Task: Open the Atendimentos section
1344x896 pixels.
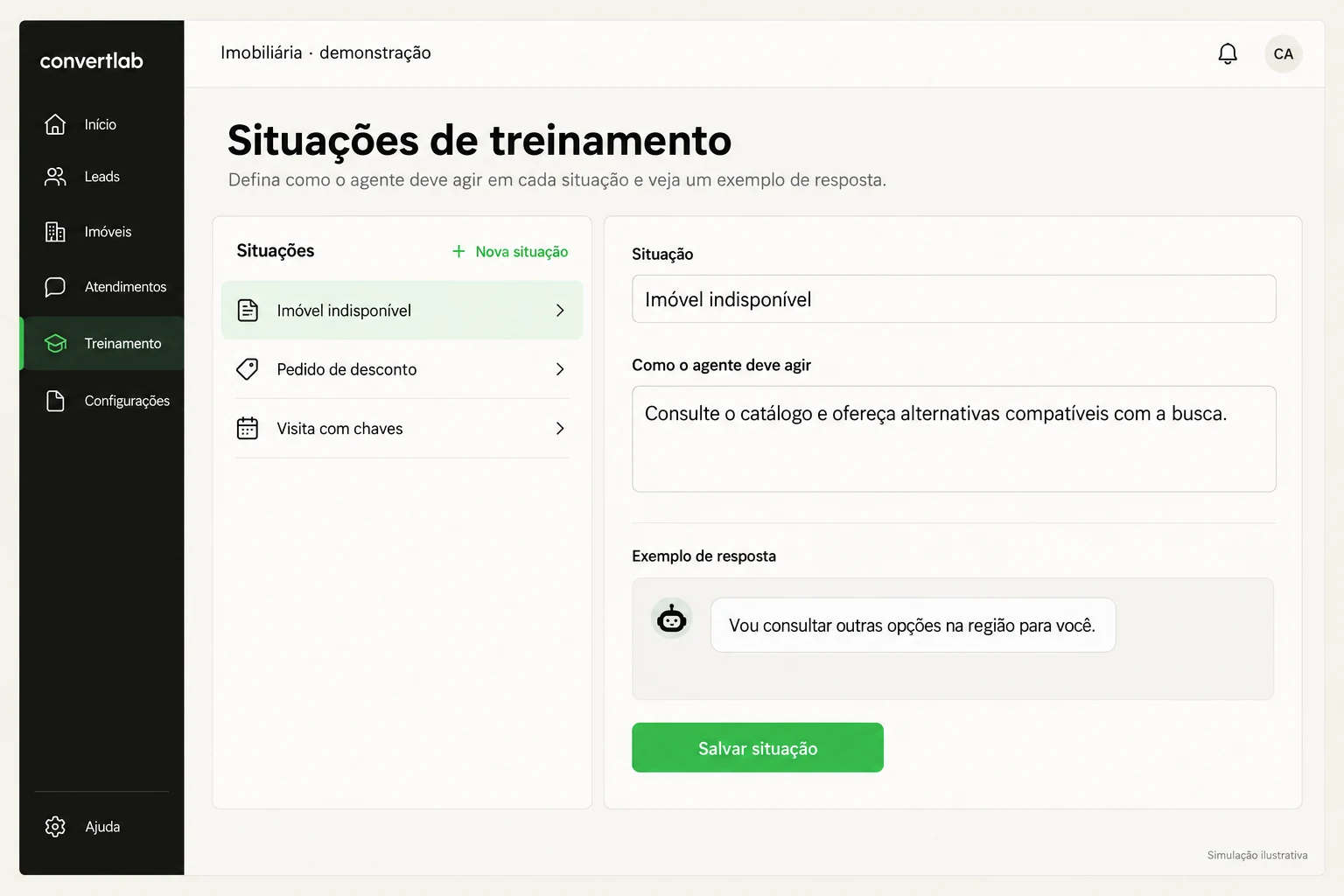Action: point(102,287)
